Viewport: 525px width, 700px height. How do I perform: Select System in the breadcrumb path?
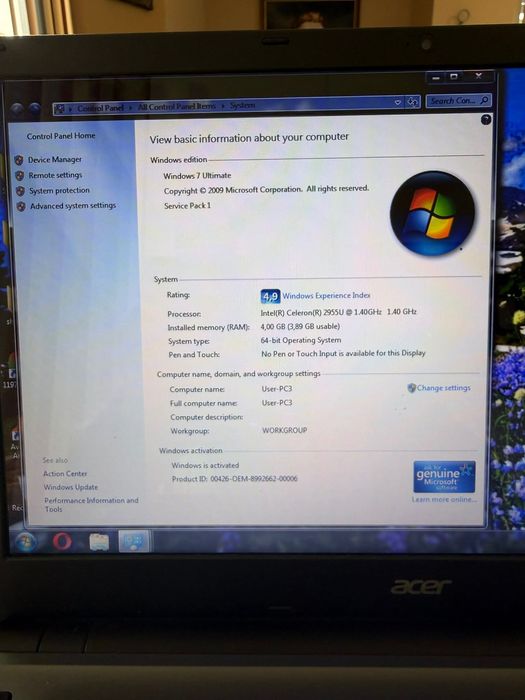coord(243,105)
